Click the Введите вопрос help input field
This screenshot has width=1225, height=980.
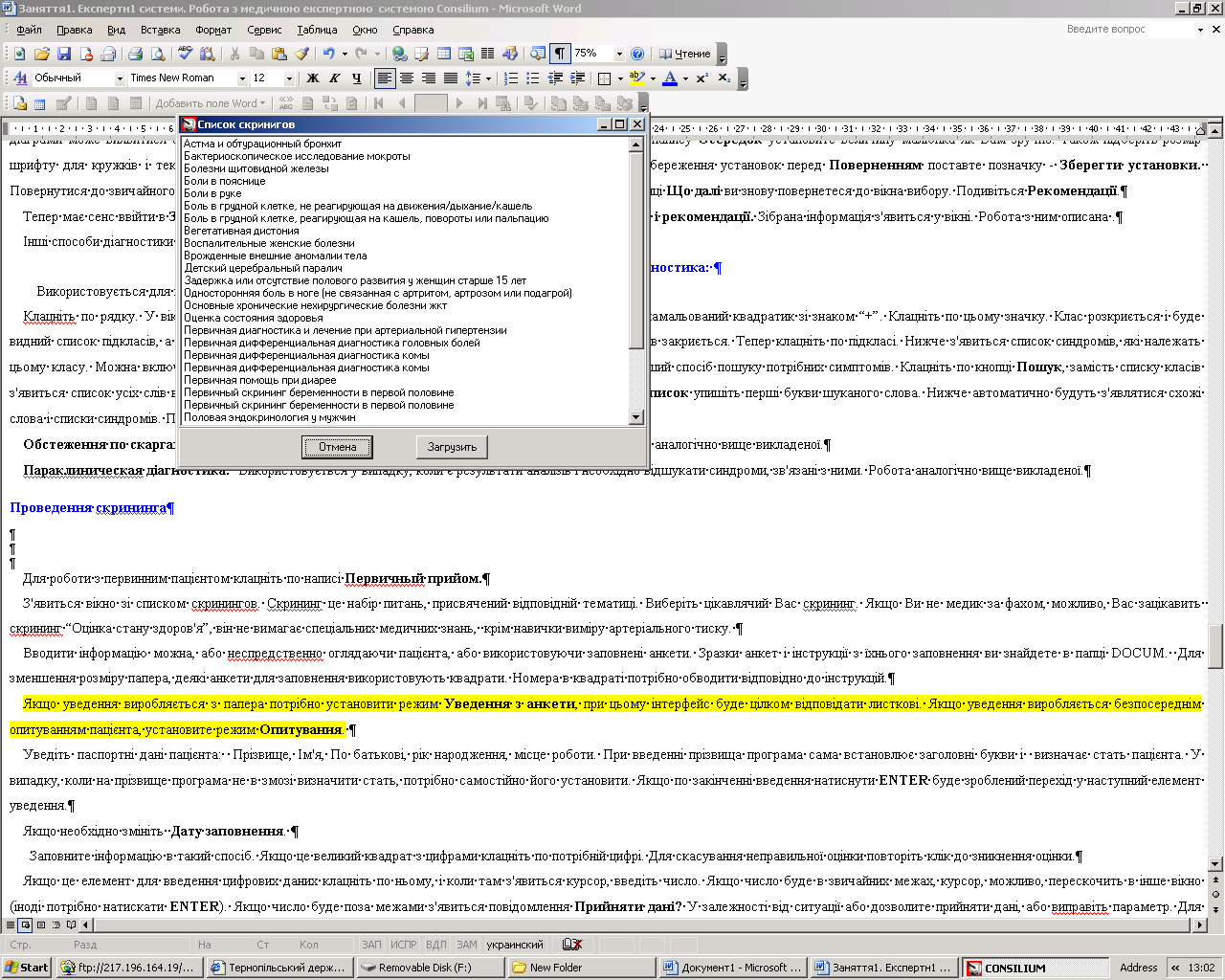1127,30
